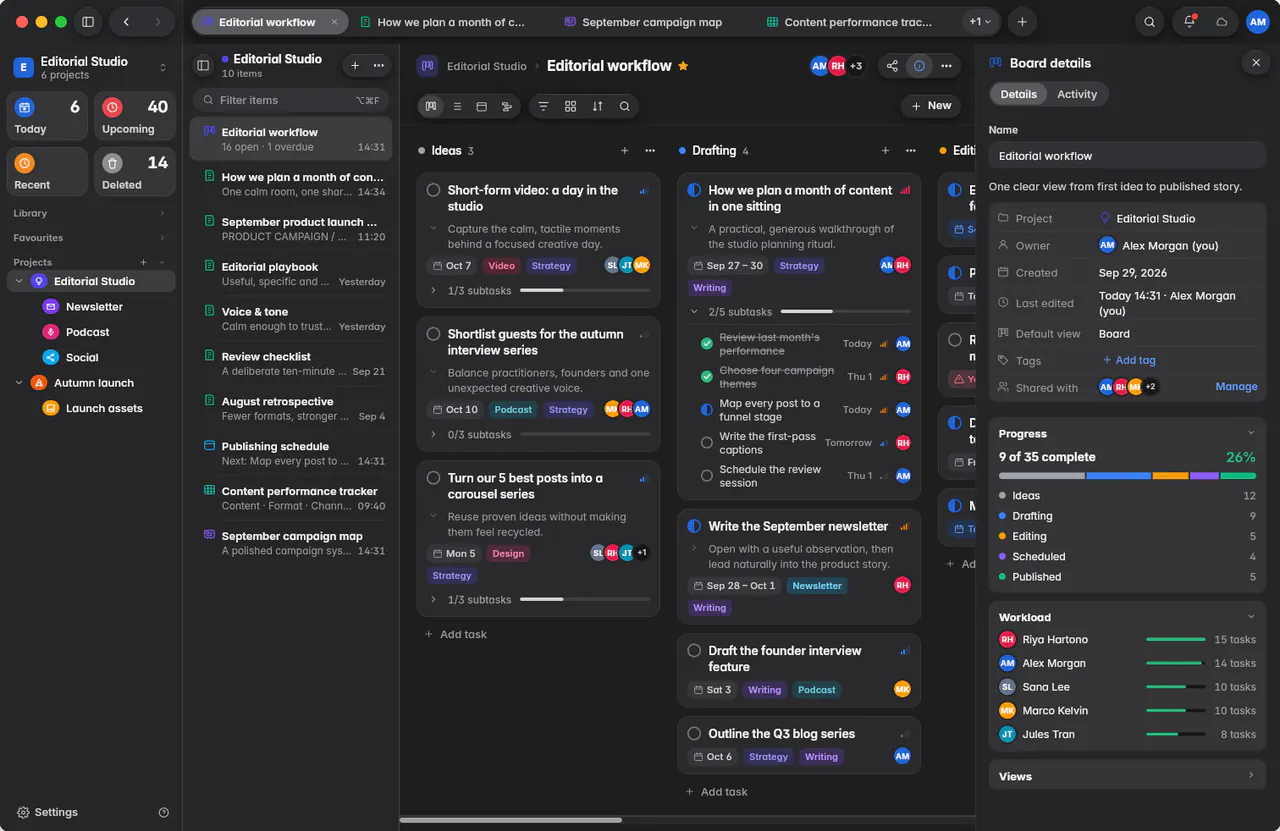Screen dimensions: 1280x831
Task: Add a task via Ideas column plus icon
Action: tap(625, 151)
